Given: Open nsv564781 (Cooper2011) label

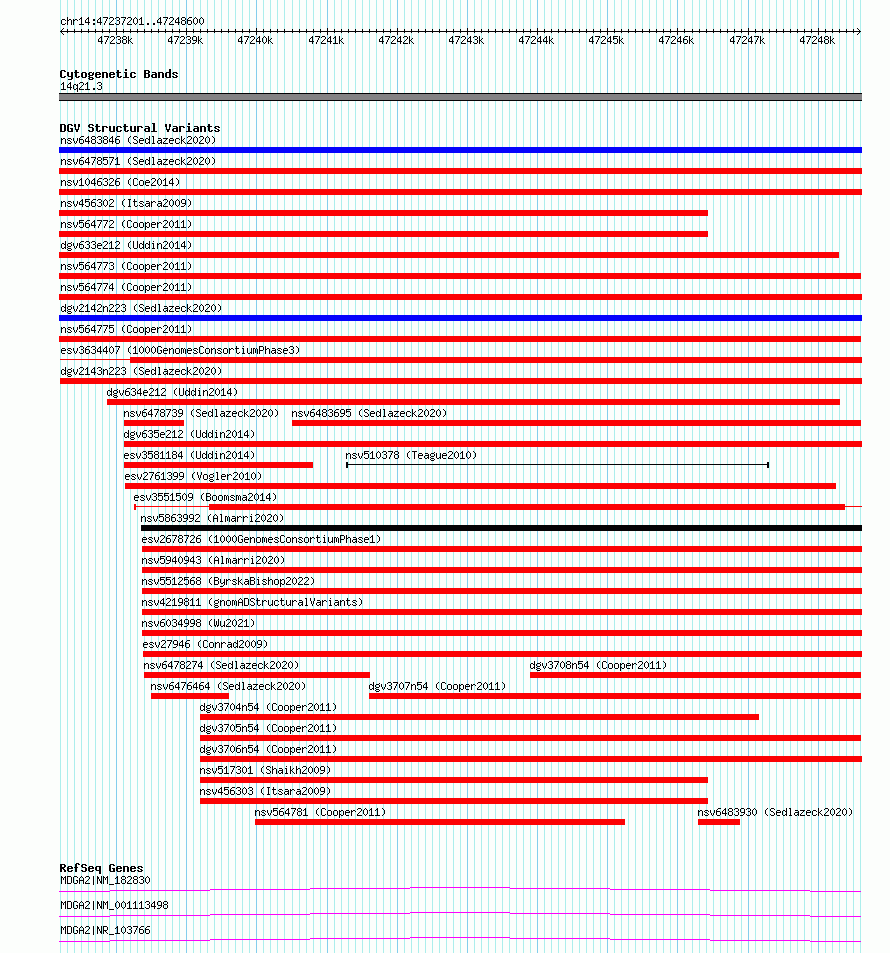Looking at the screenshot, I should pyautogui.click(x=320, y=812).
